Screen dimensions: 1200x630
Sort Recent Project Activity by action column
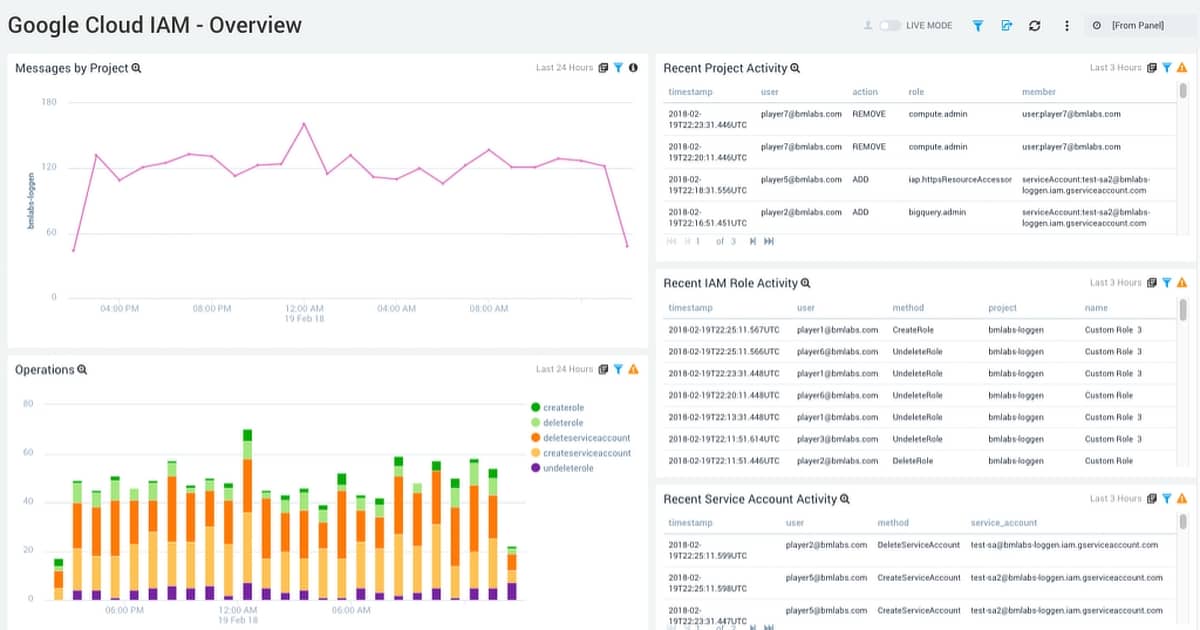coord(865,92)
